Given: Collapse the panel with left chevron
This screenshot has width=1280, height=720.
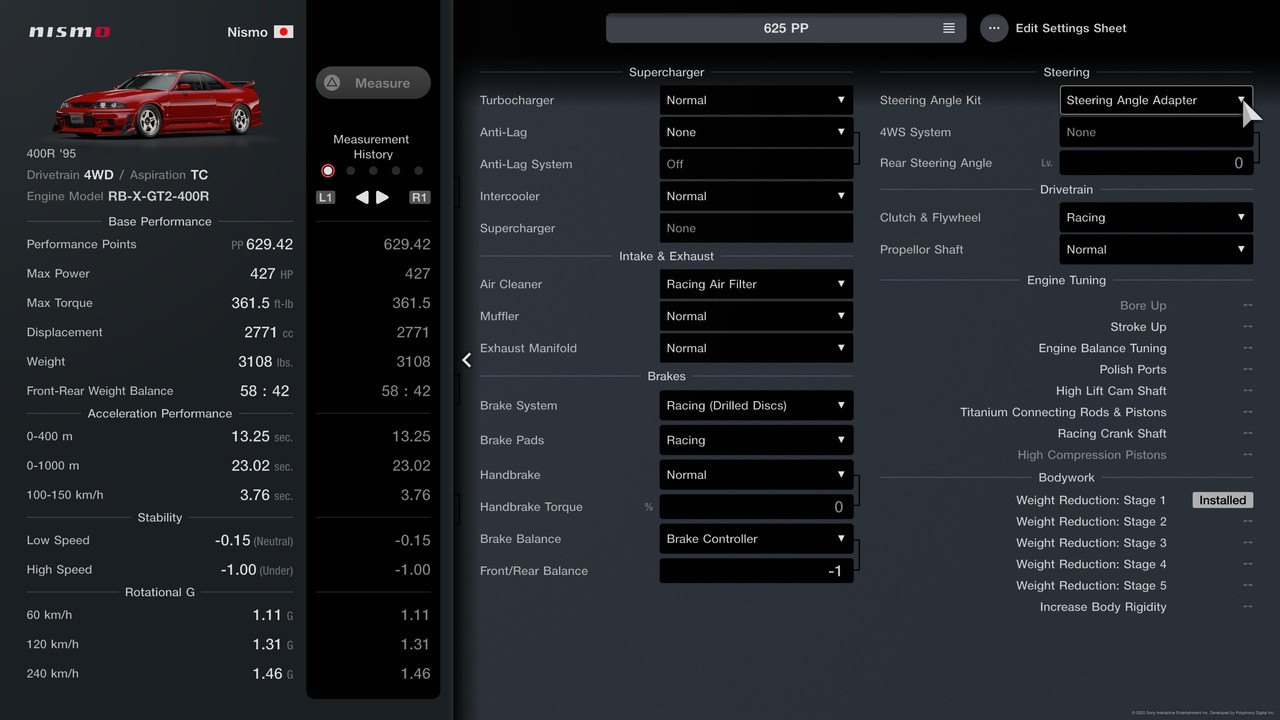Looking at the screenshot, I should click(x=466, y=360).
